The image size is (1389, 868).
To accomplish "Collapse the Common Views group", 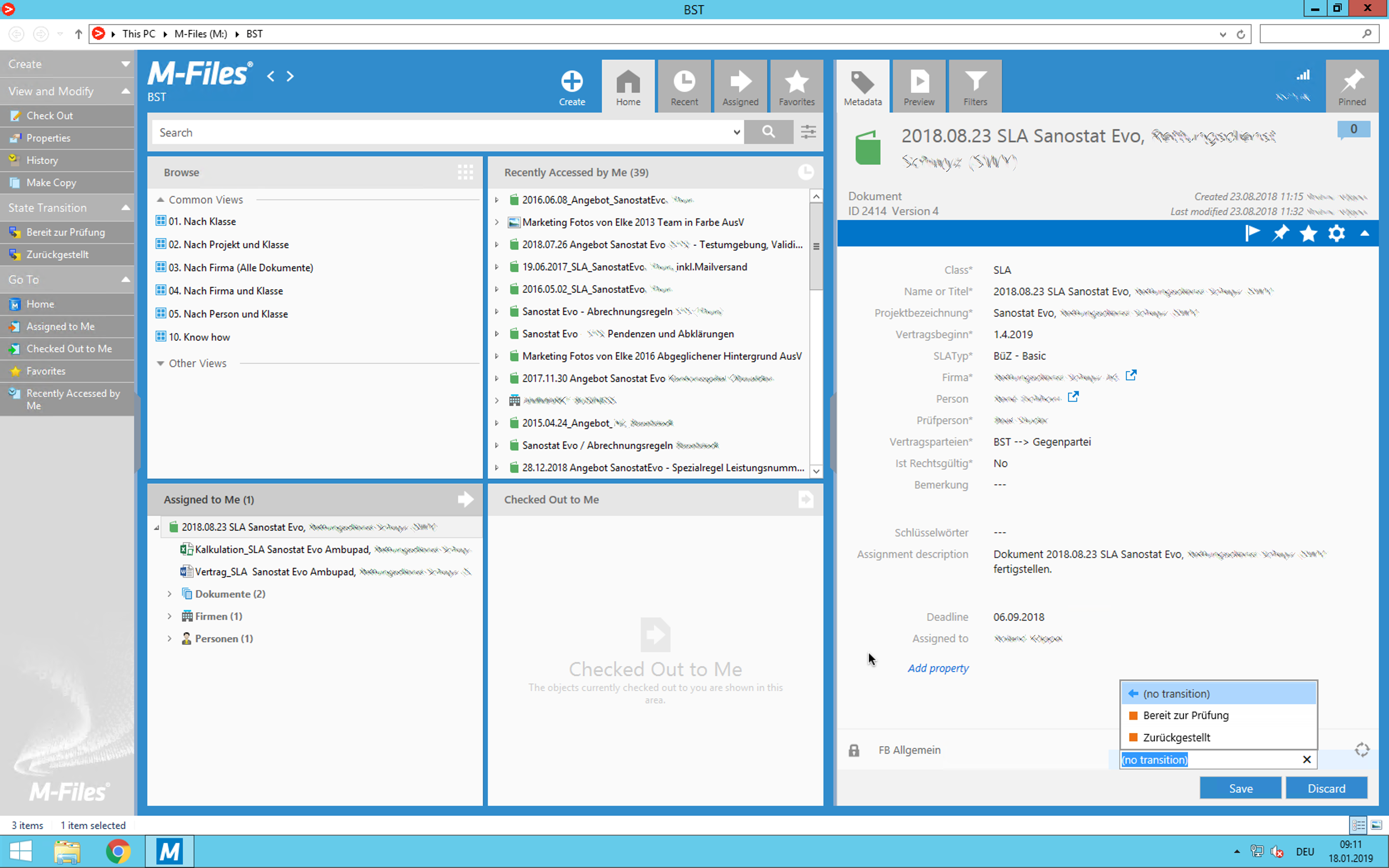I will coord(161,200).
